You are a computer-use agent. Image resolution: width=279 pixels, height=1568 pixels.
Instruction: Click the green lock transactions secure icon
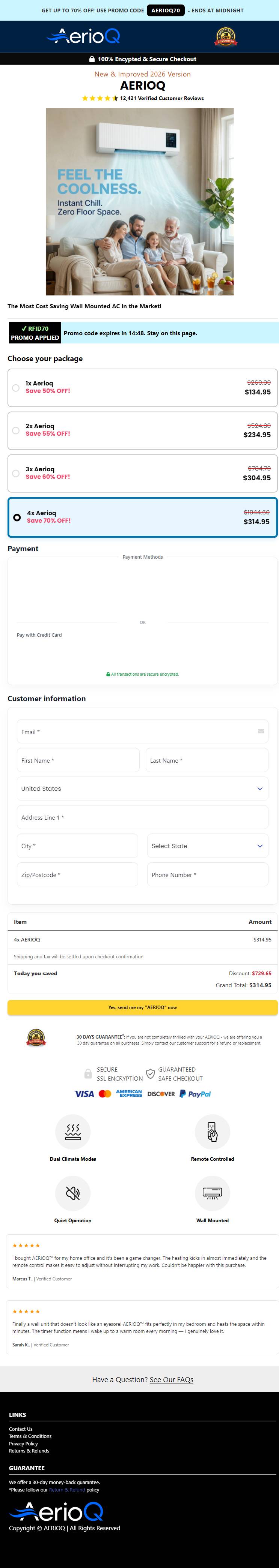point(109,674)
